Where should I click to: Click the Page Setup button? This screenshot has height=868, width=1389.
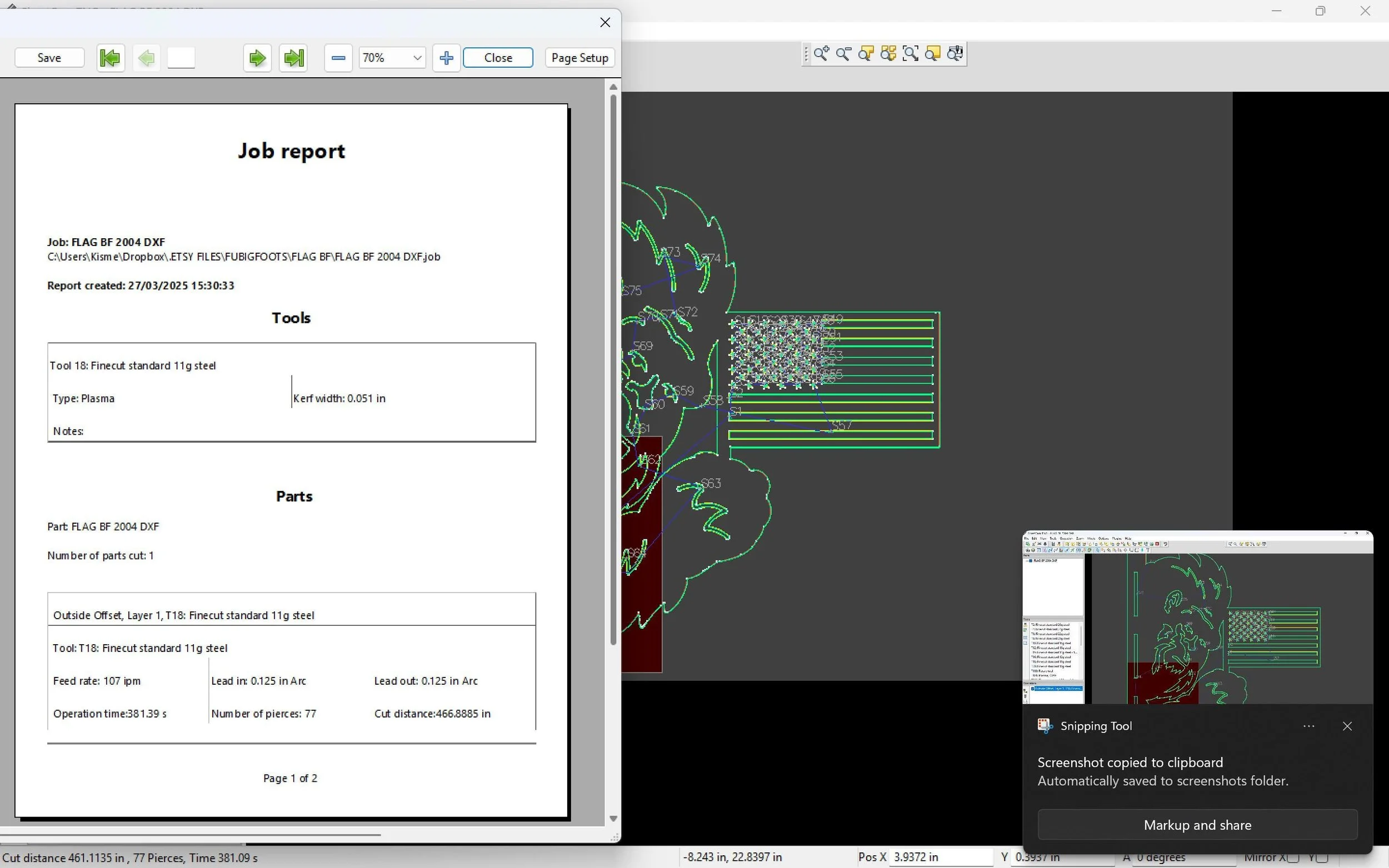pos(579,58)
